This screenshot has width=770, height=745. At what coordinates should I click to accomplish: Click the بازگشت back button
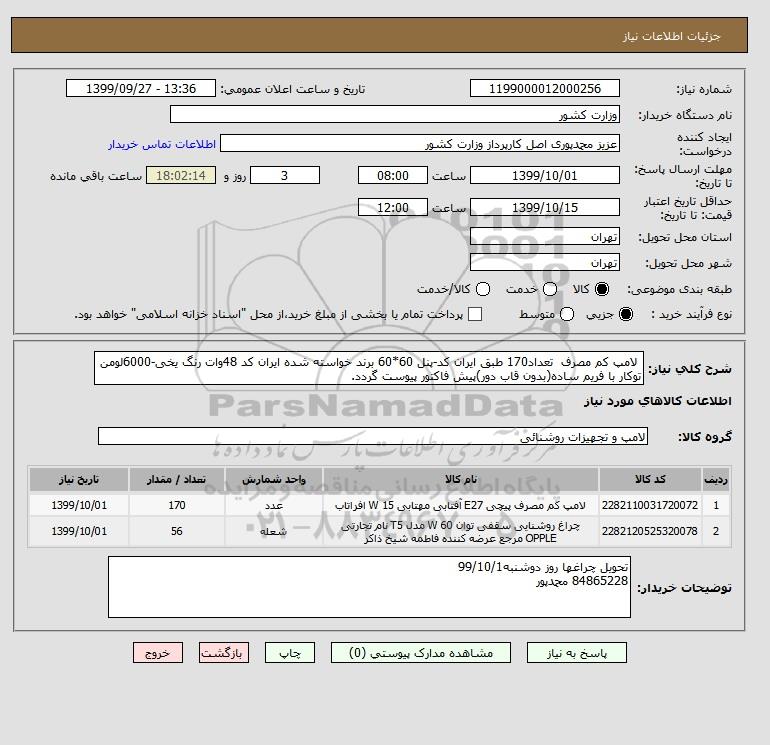(224, 653)
